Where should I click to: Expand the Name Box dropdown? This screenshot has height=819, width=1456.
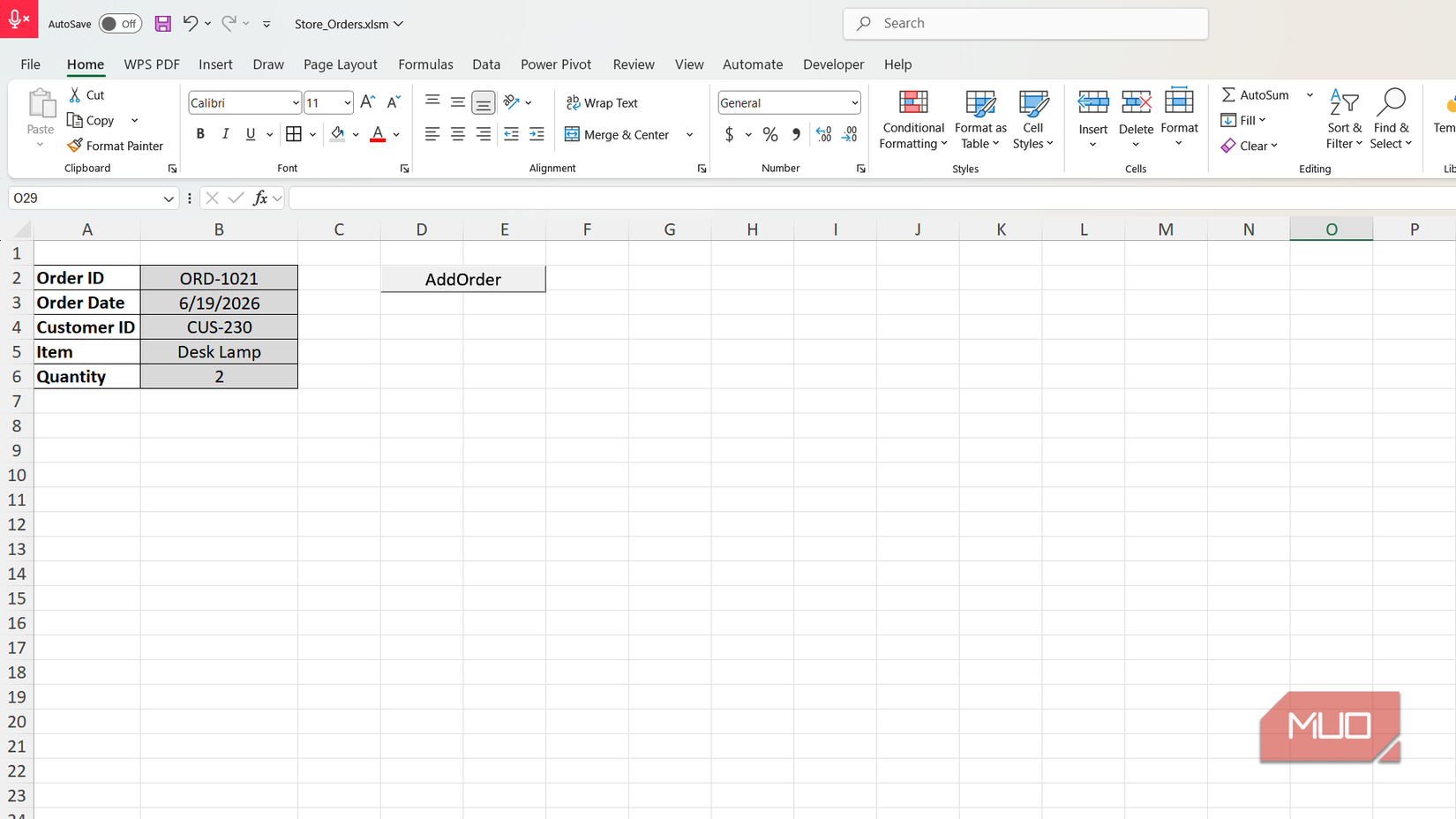coord(168,199)
